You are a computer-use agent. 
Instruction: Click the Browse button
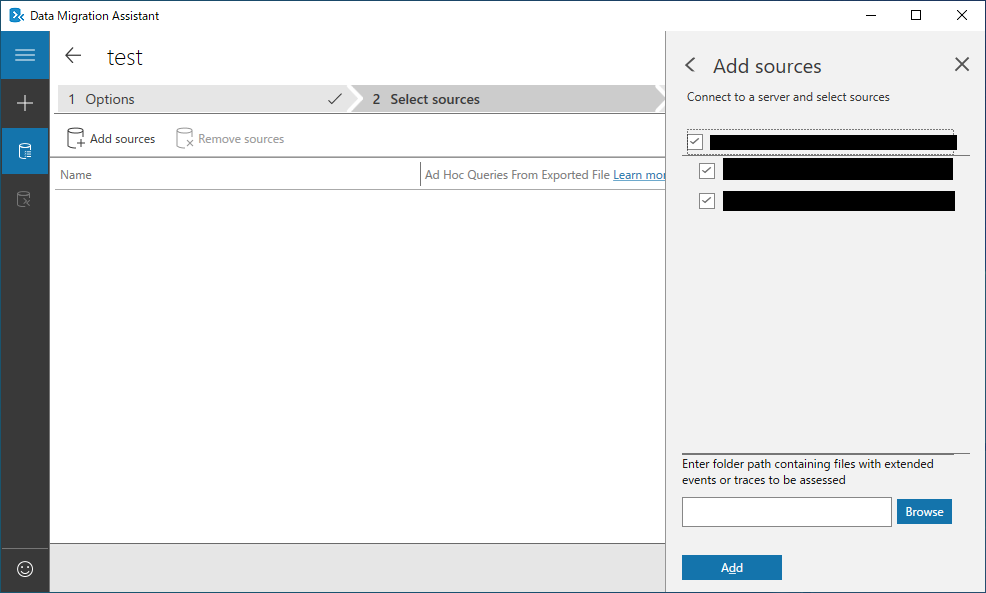924,512
